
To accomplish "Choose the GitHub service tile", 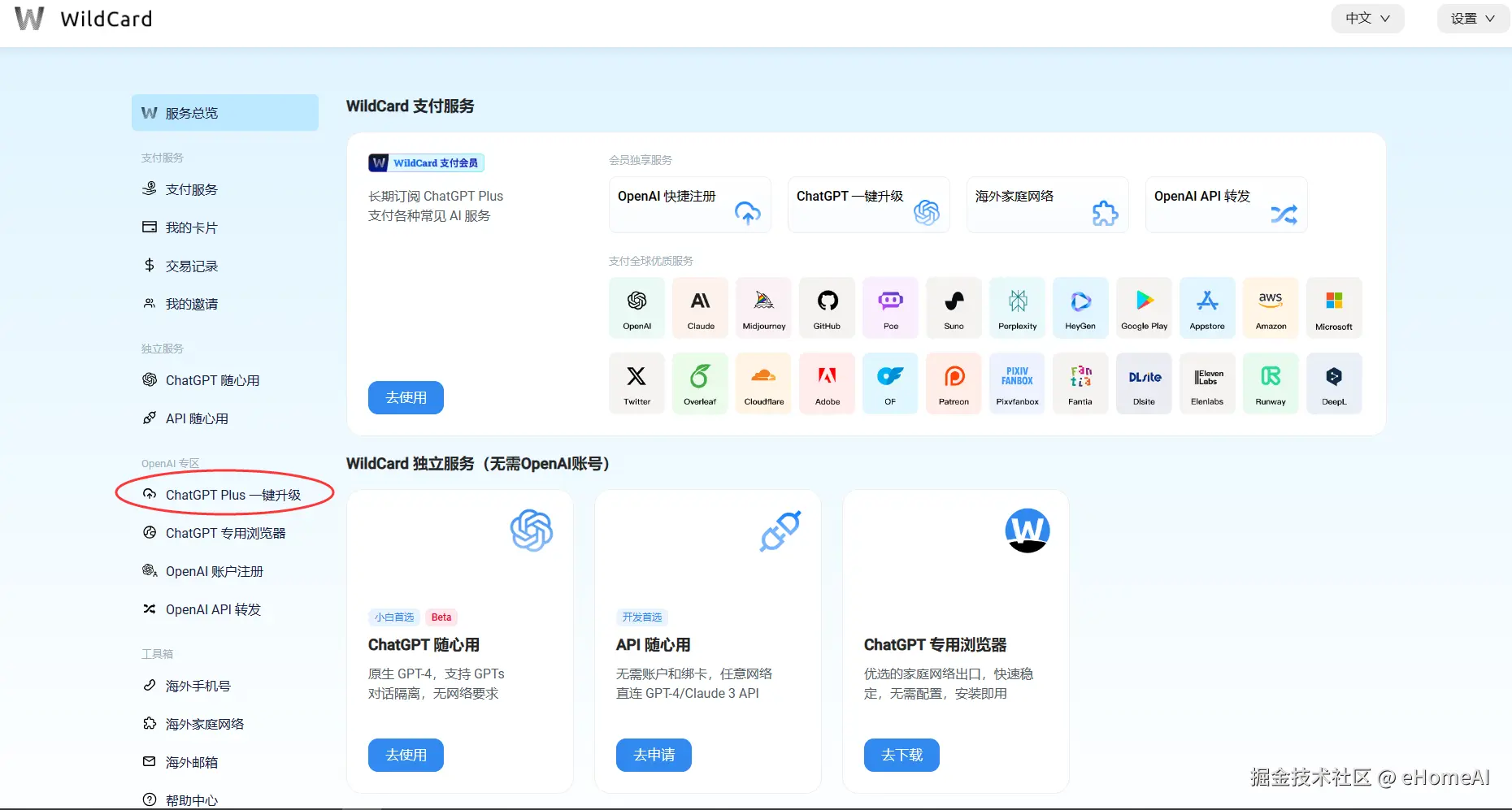I will click(x=828, y=307).
